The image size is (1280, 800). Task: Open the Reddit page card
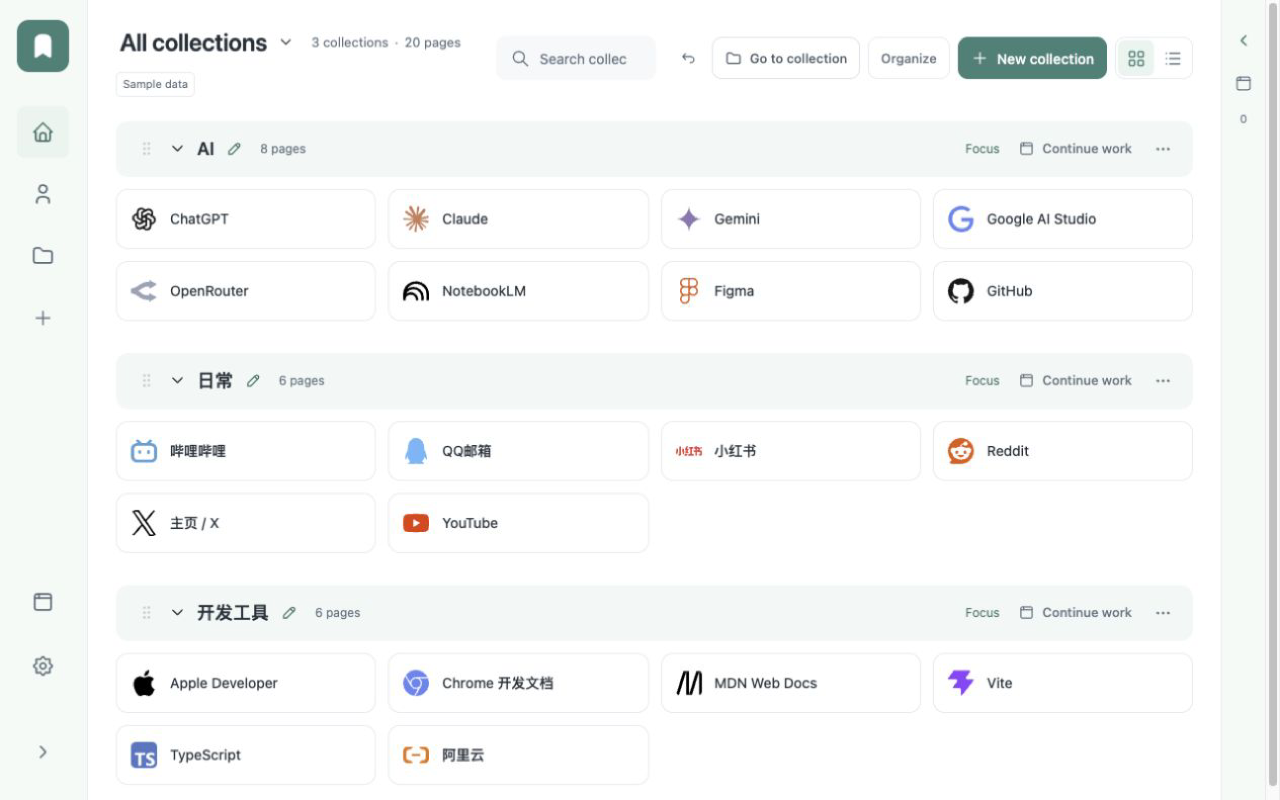(1063, 451)
